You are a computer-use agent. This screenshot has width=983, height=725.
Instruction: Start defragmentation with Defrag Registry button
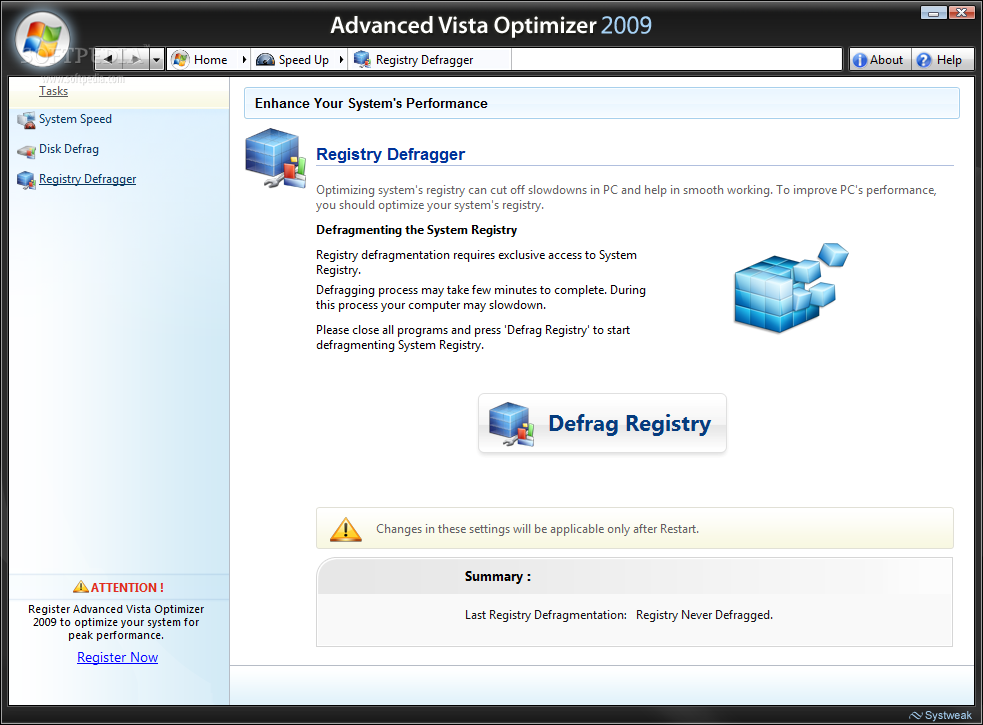coord(602,423)
